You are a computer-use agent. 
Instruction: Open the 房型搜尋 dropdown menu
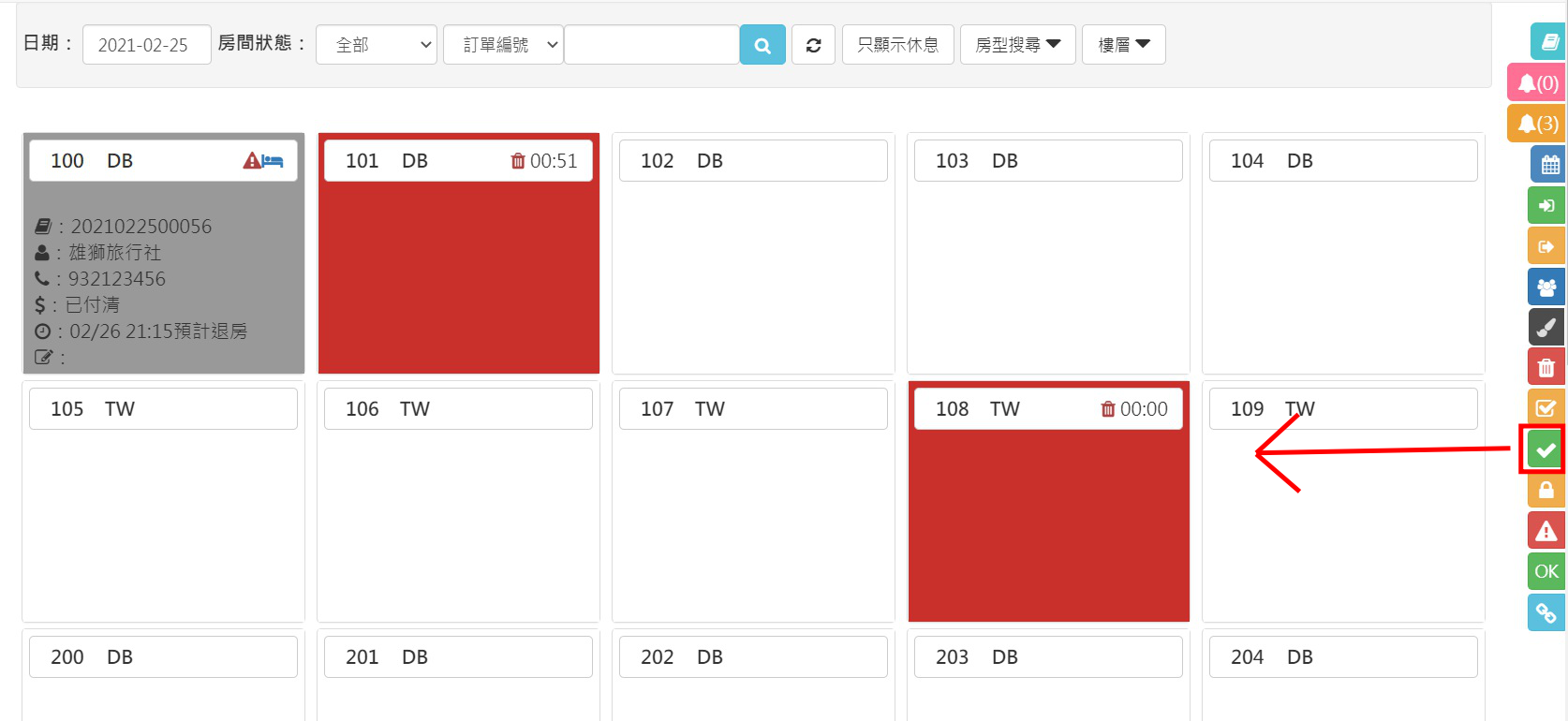[1017, 45]
